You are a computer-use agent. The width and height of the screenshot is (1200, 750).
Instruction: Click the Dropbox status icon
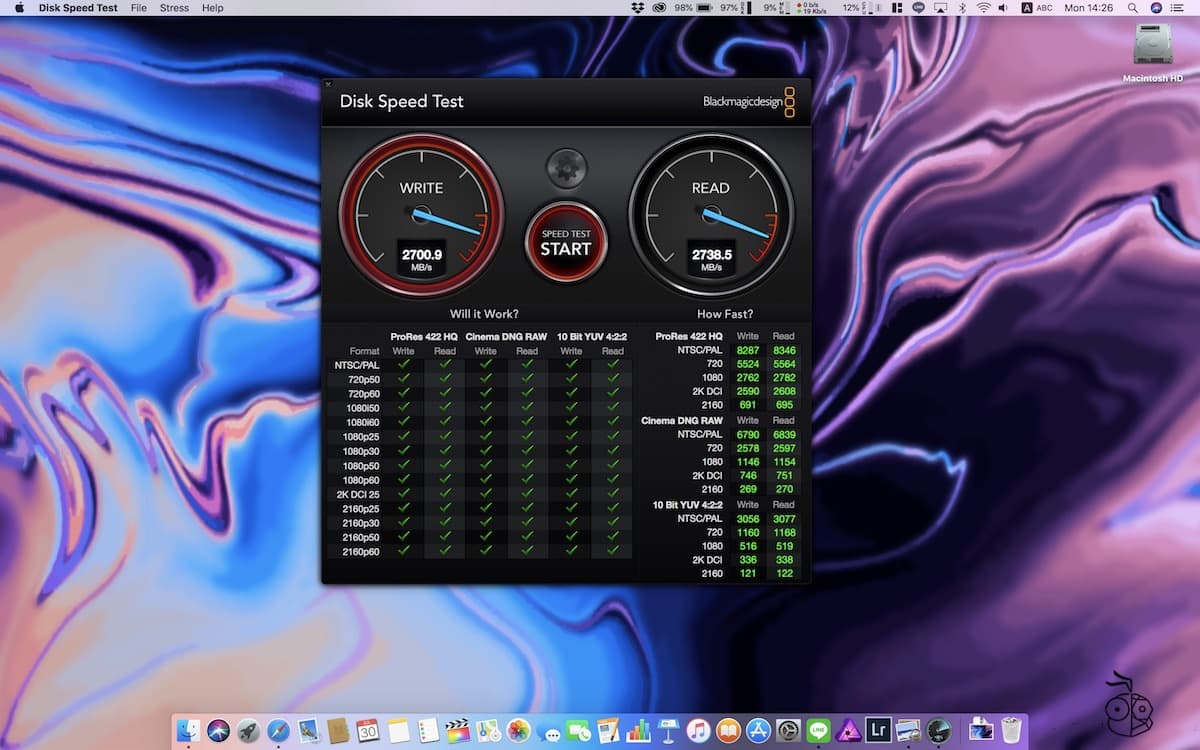(636, 8)
